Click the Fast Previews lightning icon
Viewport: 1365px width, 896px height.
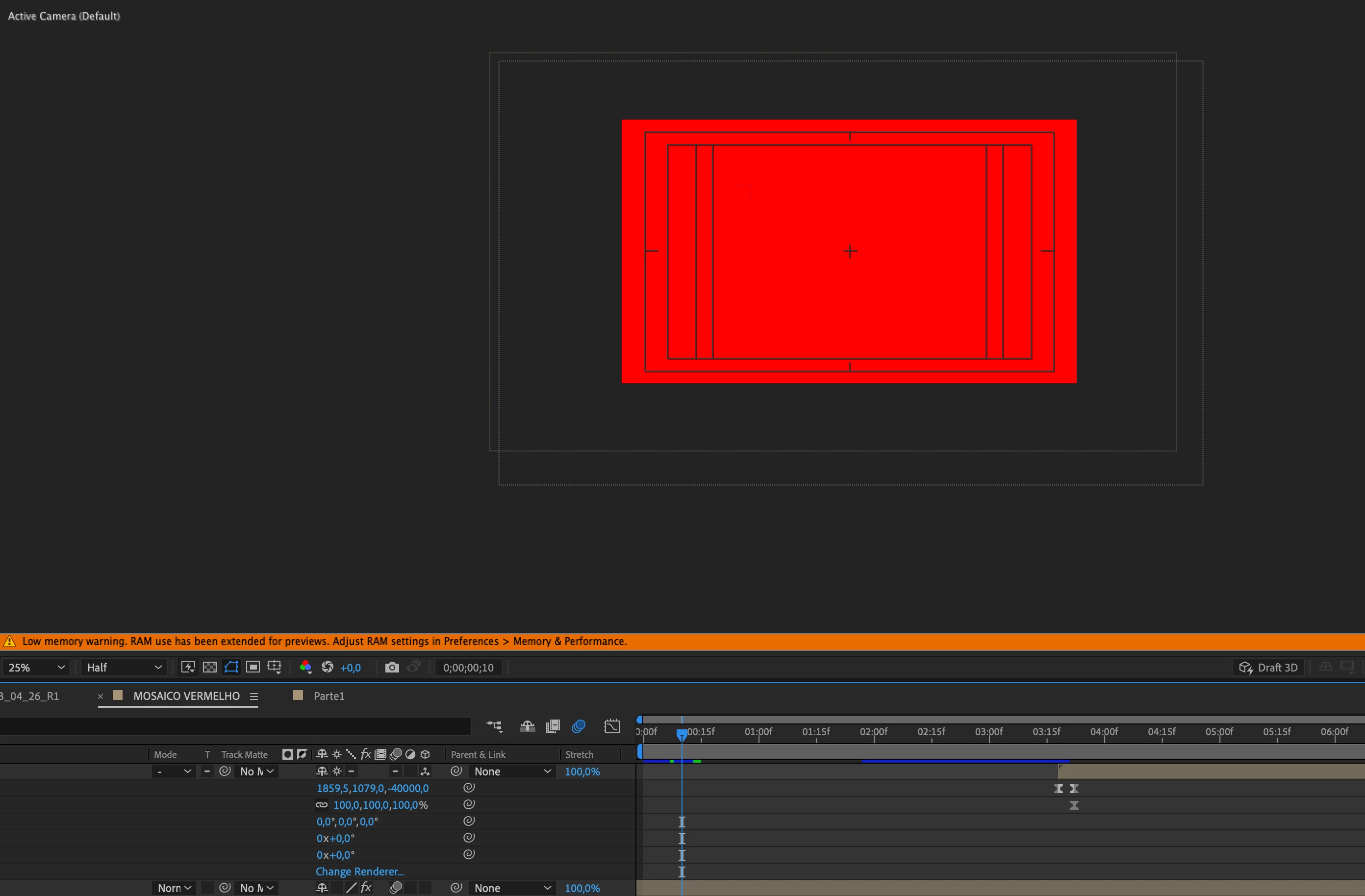click(x=188, y=667)
